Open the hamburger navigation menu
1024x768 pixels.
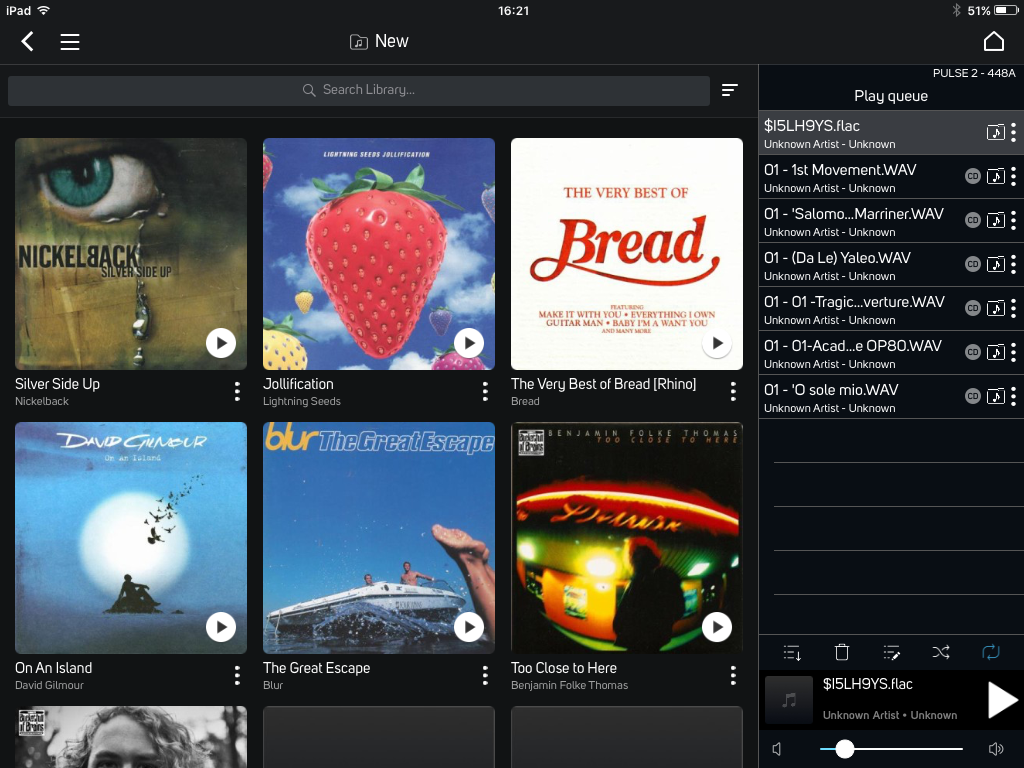[x=70, y=42]
